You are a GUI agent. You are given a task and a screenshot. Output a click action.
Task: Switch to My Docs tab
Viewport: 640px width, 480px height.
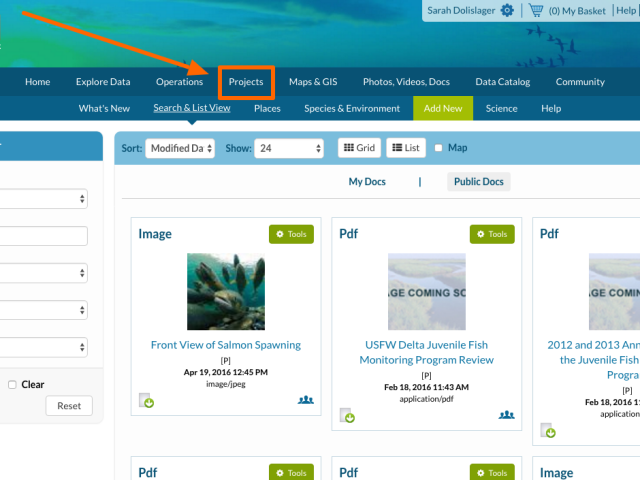tap(367, 182)
